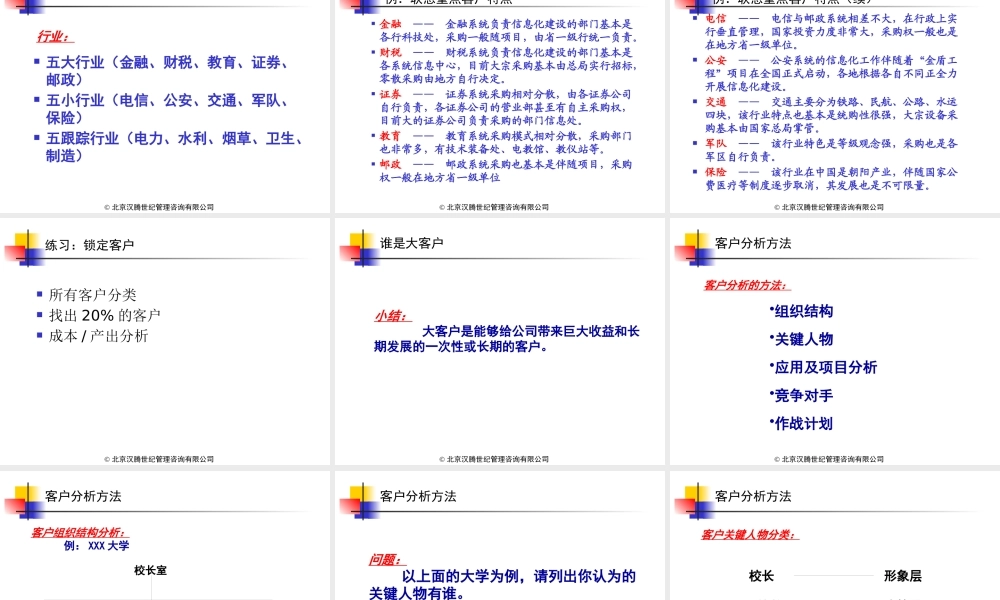1000x600 pixels.
Task: Select the slide listing 五大行业 and 五小行业
Action: click(165, 106)
